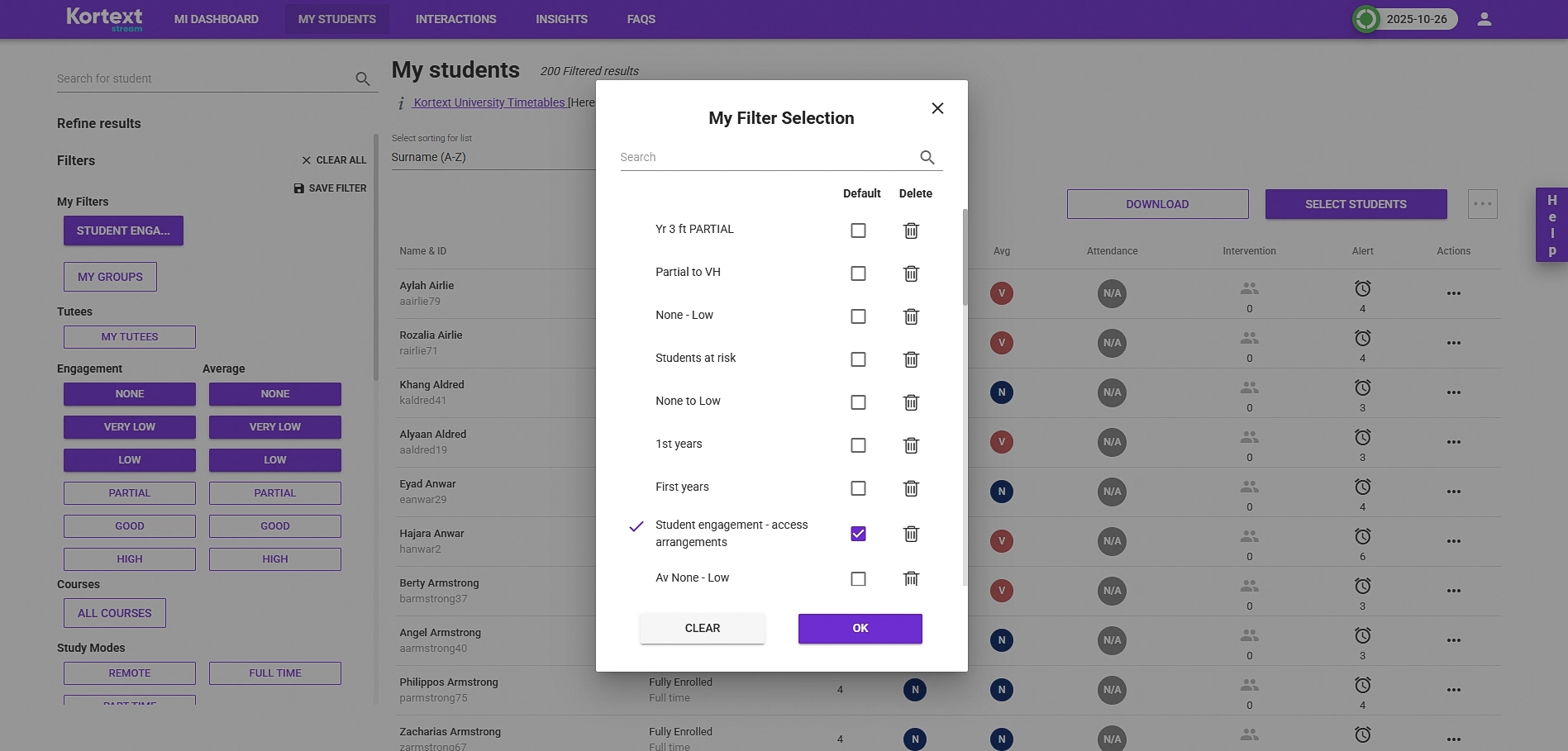Enable the default checkbox for Students at risk
The width and height of the screenshot is (1568, 751).
tap(857, 359)
